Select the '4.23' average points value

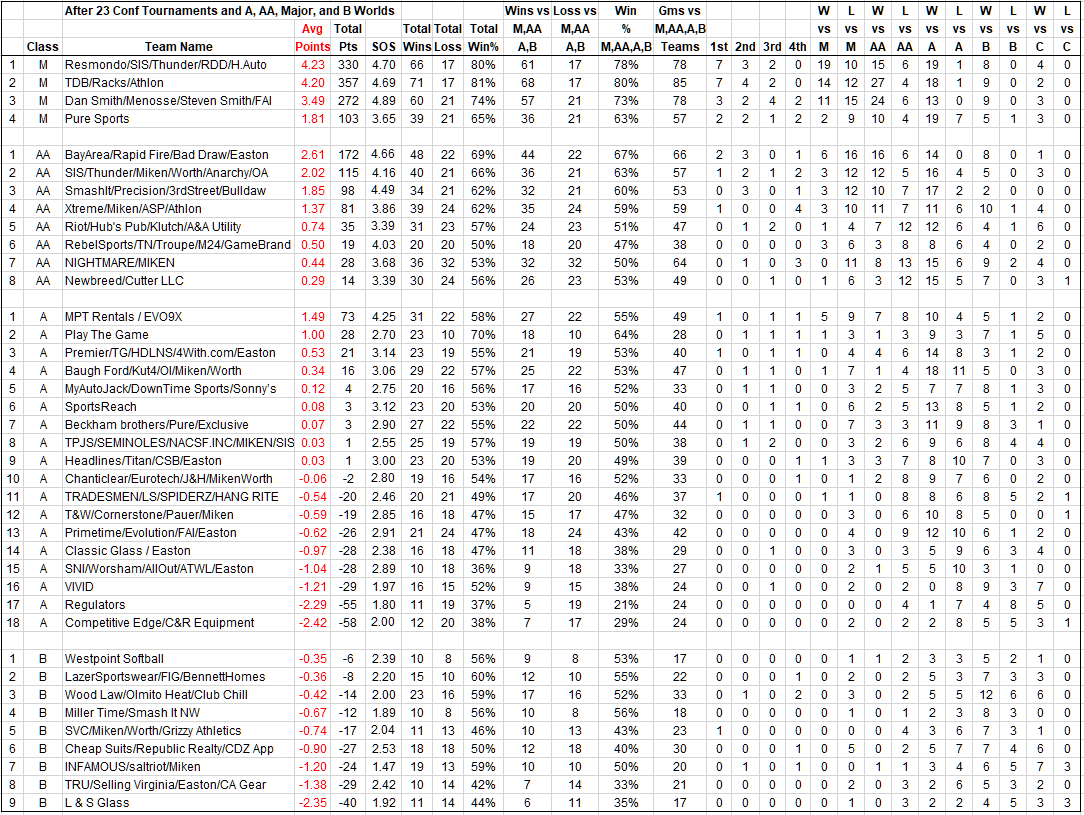(x=312, y=65)
